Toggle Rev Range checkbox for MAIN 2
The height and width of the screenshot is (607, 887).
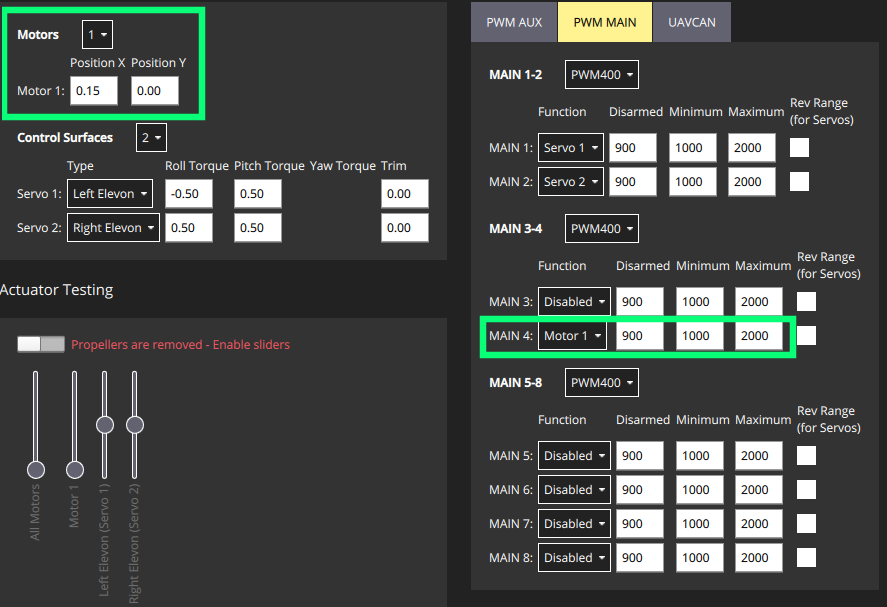tap(799, 182)
